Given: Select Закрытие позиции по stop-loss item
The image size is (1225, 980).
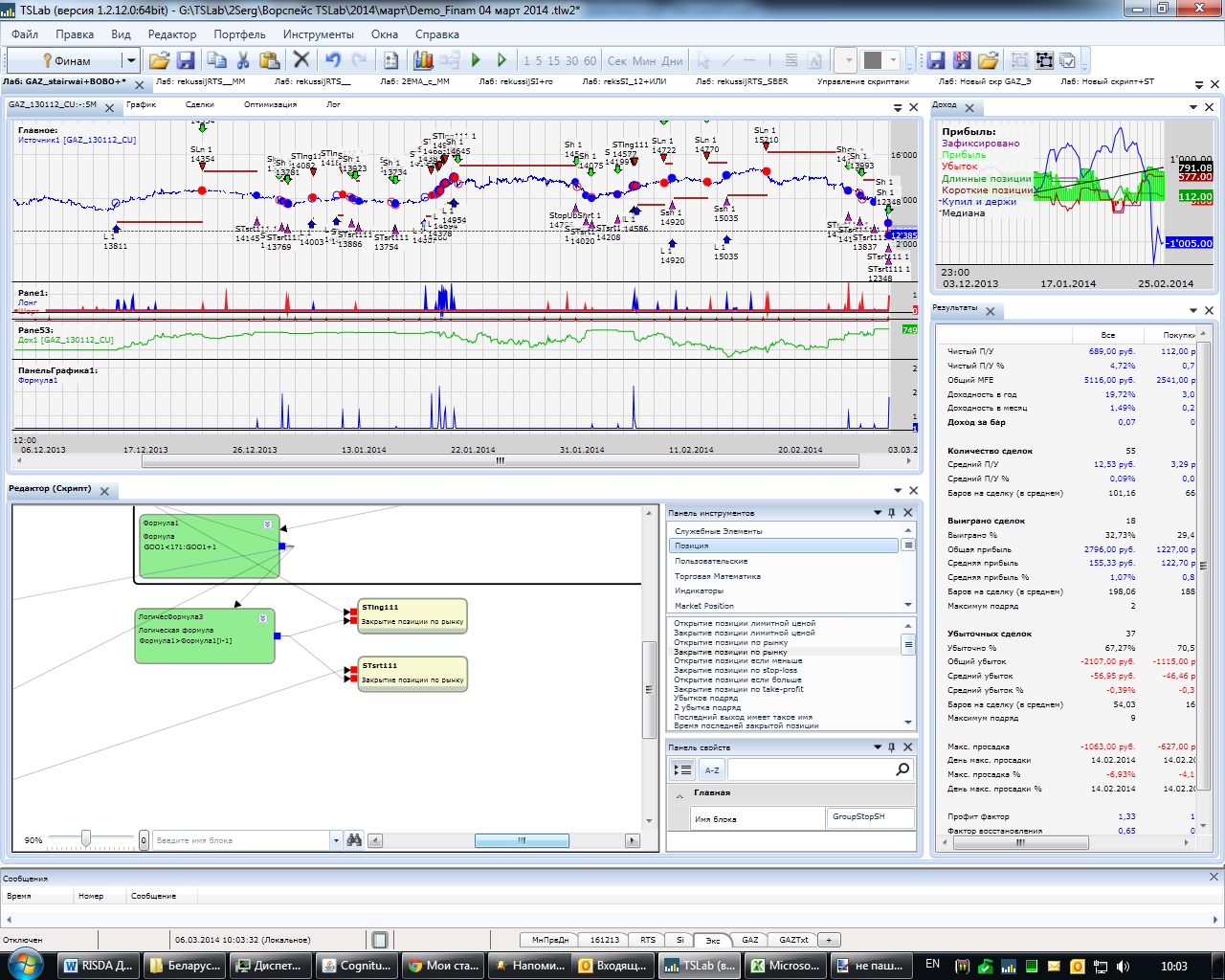Looking at the screenshot, I should tap(735, 670).
